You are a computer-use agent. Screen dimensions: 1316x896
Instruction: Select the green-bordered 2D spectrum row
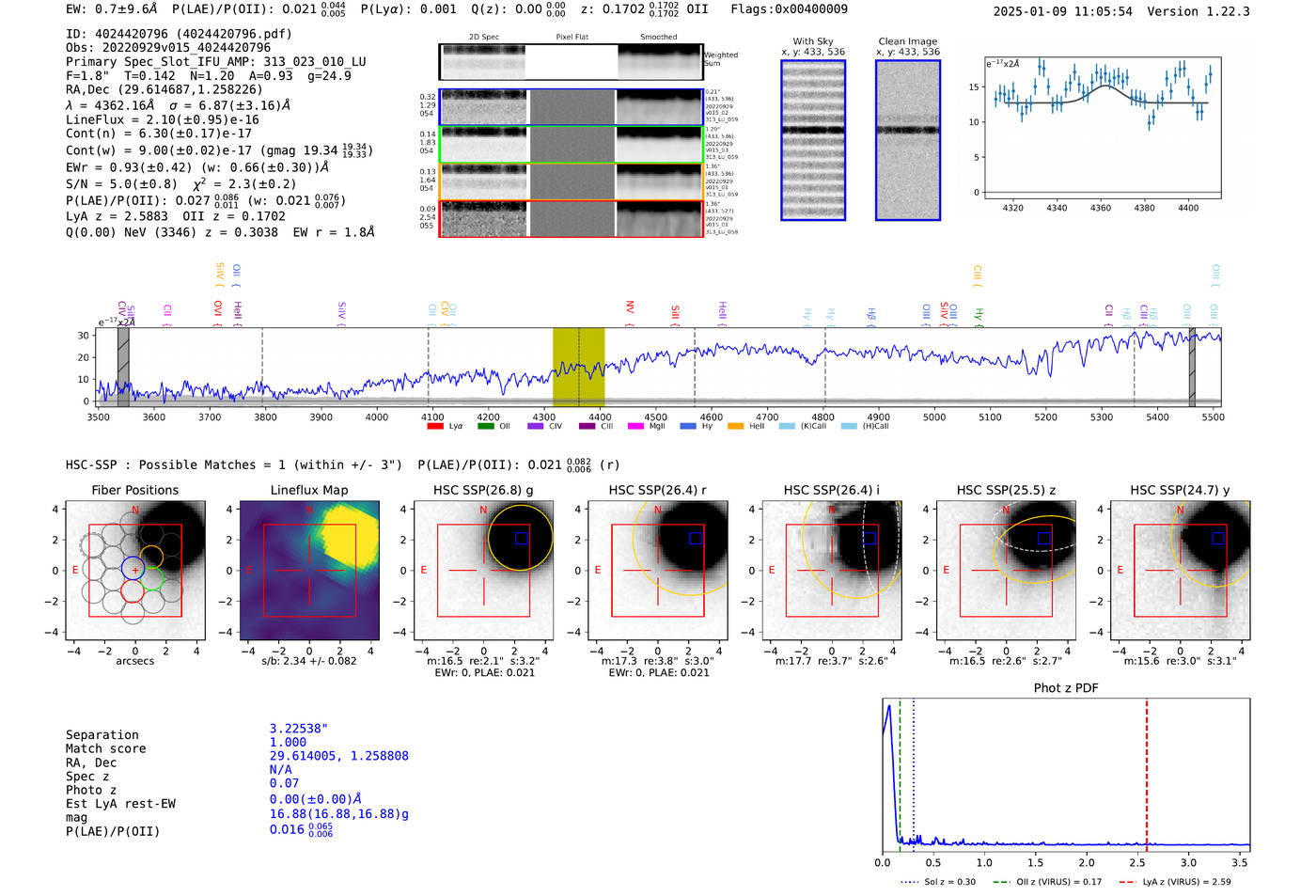pos(571,145)
